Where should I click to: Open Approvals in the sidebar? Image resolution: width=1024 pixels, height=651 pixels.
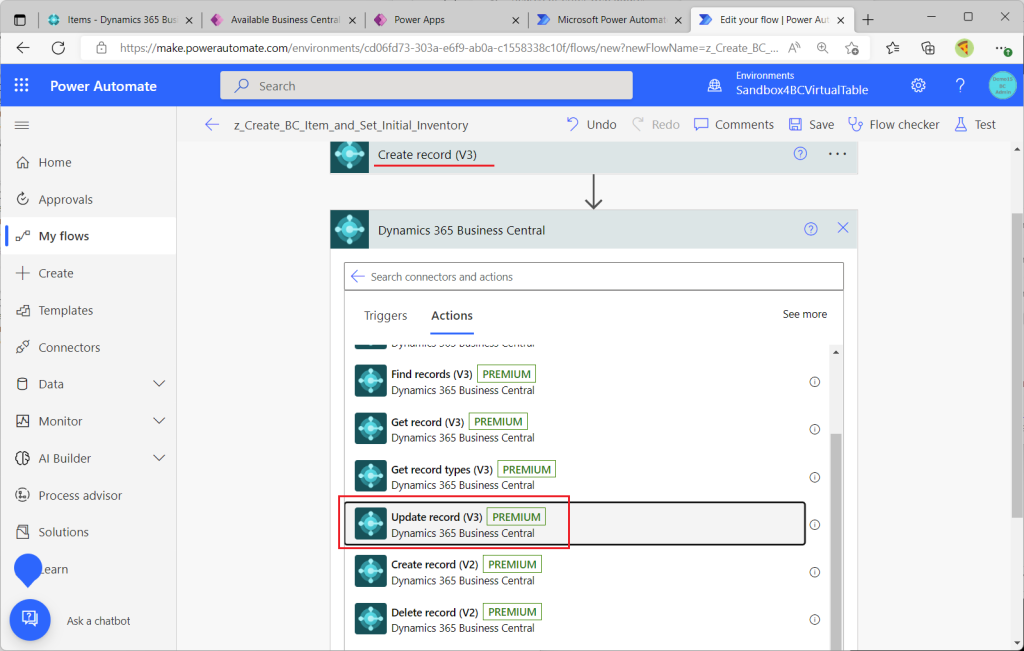(x=88, y=199)
